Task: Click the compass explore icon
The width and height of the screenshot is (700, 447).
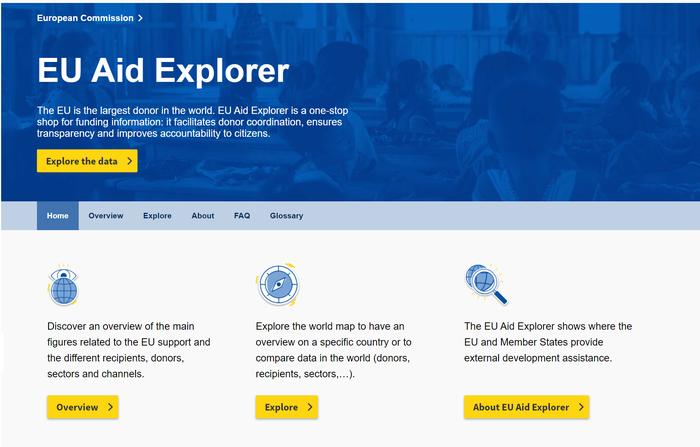Action: [277, 284]
